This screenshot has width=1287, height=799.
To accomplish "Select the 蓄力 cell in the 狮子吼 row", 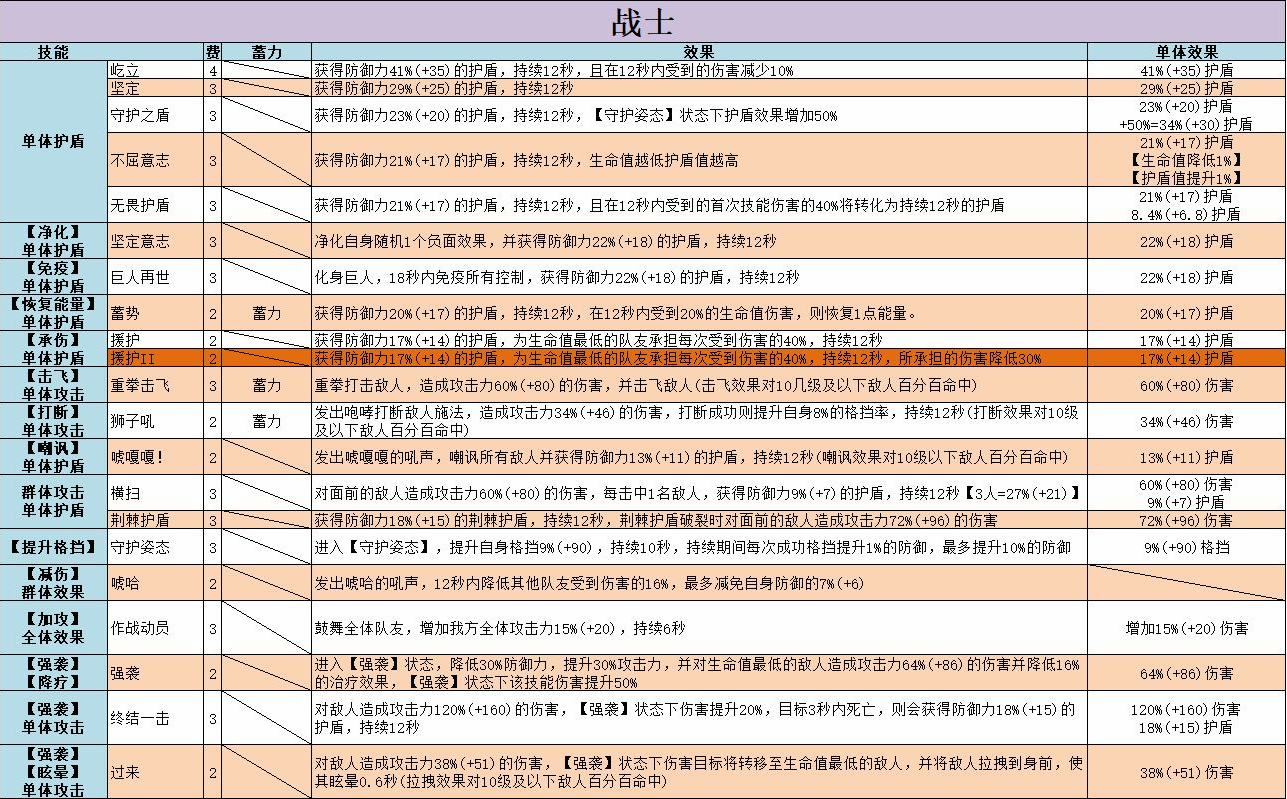I will (x=267, y=421).
